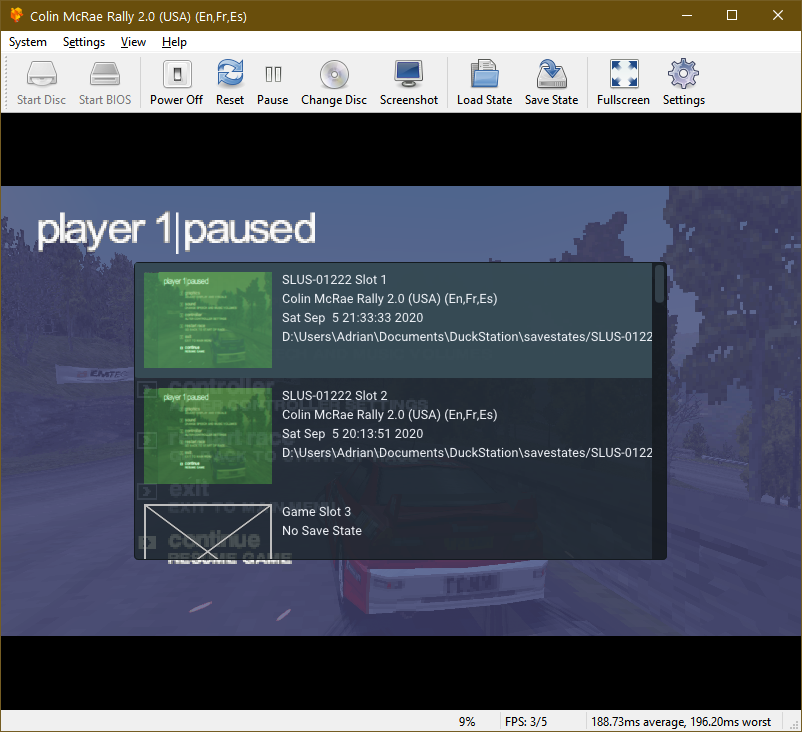Minimize the DuckStation window
The height and width of the screenshot is (732, 802).
(x=687, y=15)
